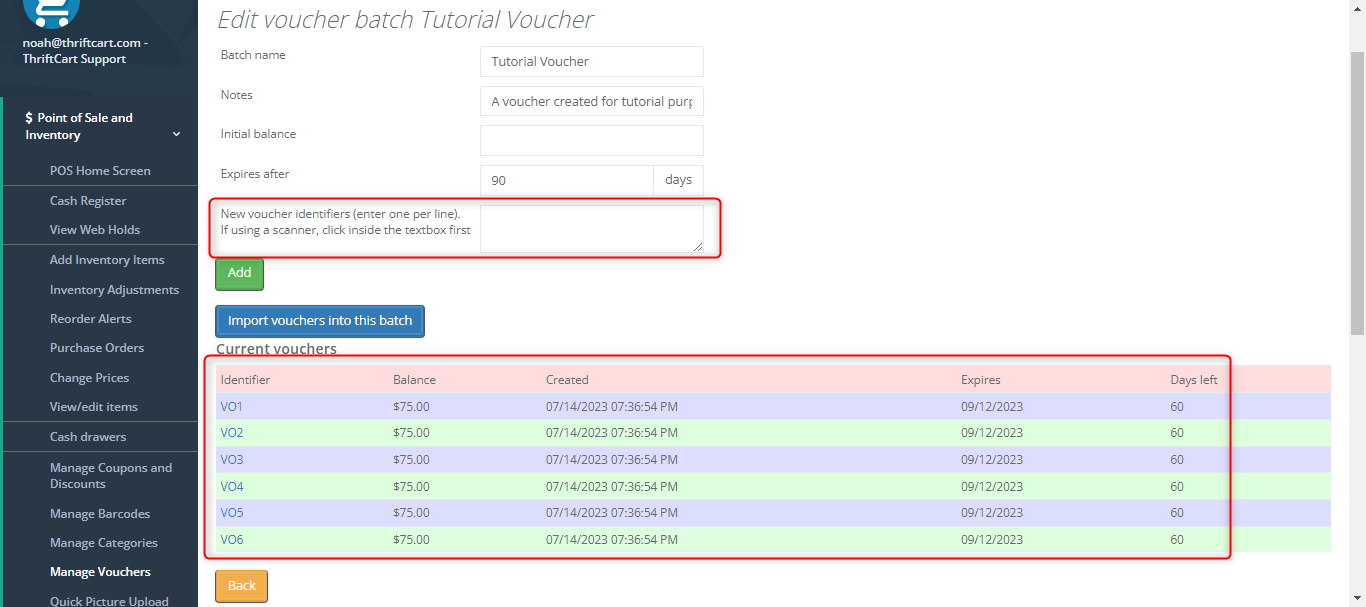Open Manage Coupons and Discounts
This screenshot has width=1366, height=607.
click(111, 475)
